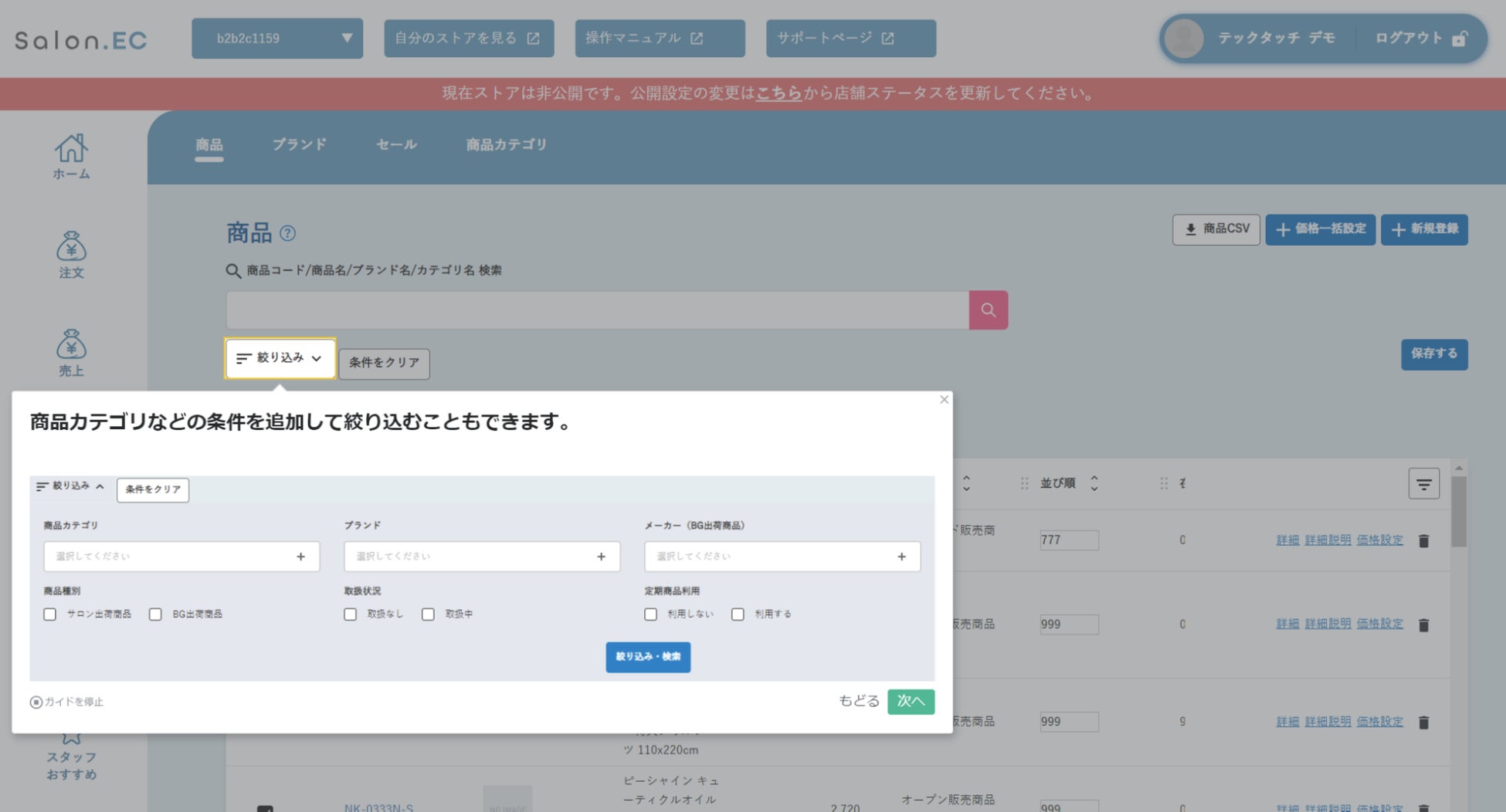Delete the row with sort order 777

[1424, 541]
